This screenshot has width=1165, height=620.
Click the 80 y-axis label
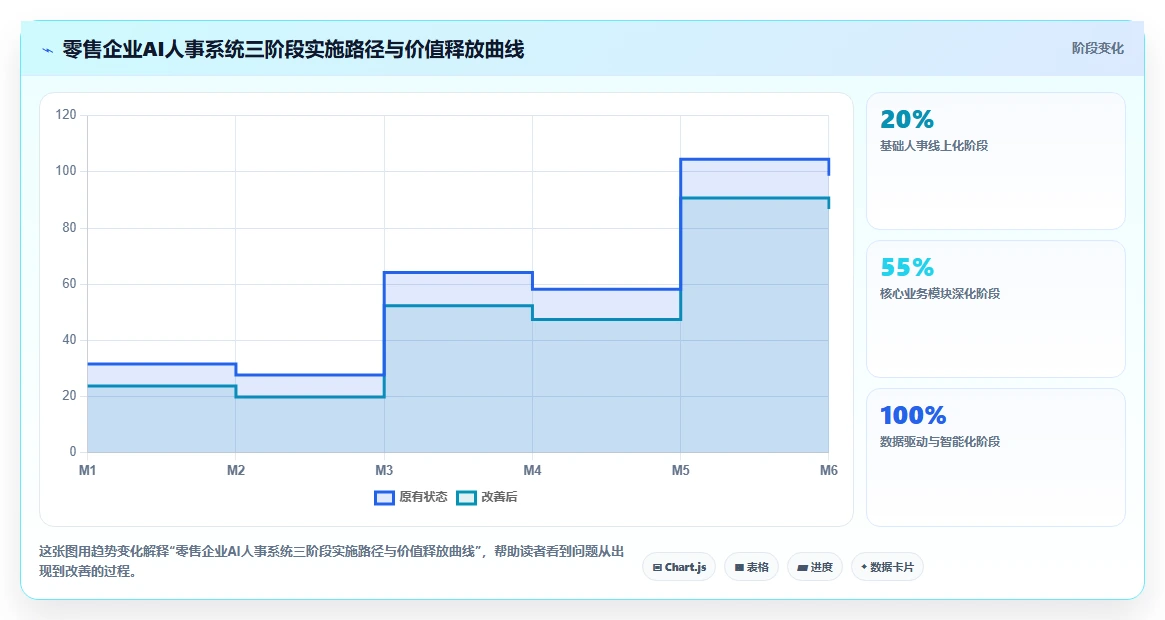point(69,227)
